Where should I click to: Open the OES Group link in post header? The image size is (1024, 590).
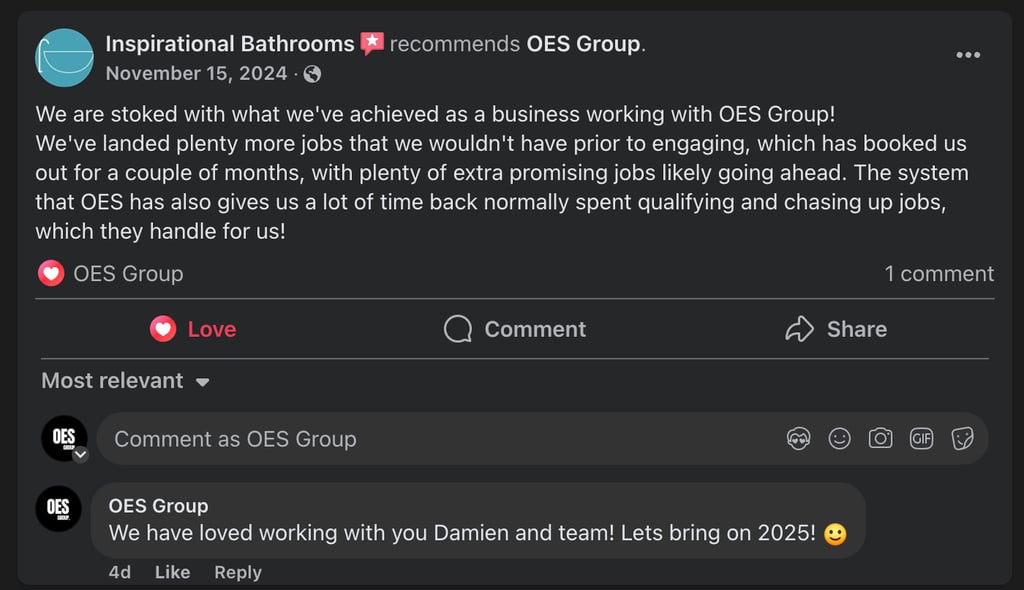coord(583,44)
